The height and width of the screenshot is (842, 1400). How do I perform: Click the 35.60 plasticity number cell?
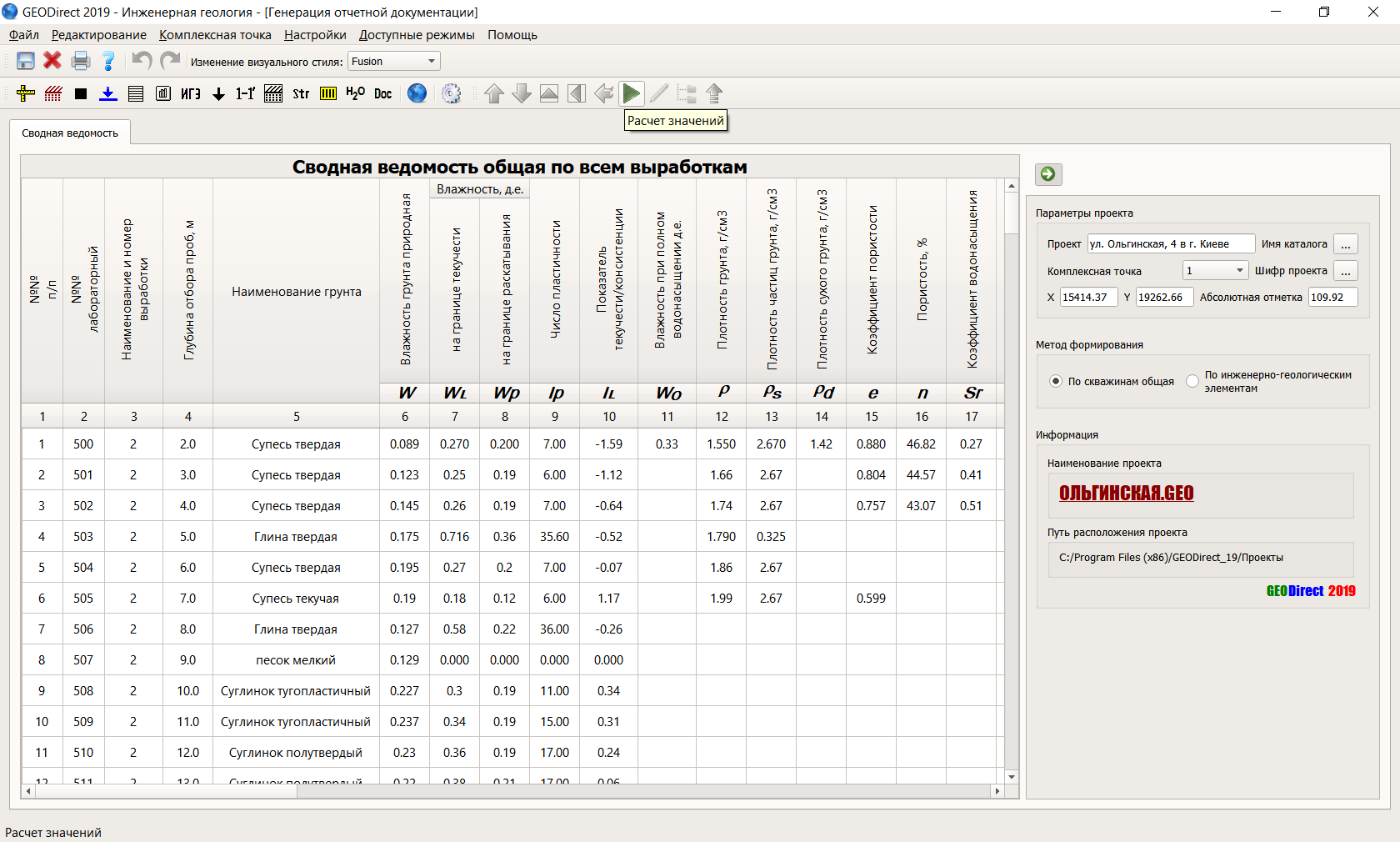point(554,537)
